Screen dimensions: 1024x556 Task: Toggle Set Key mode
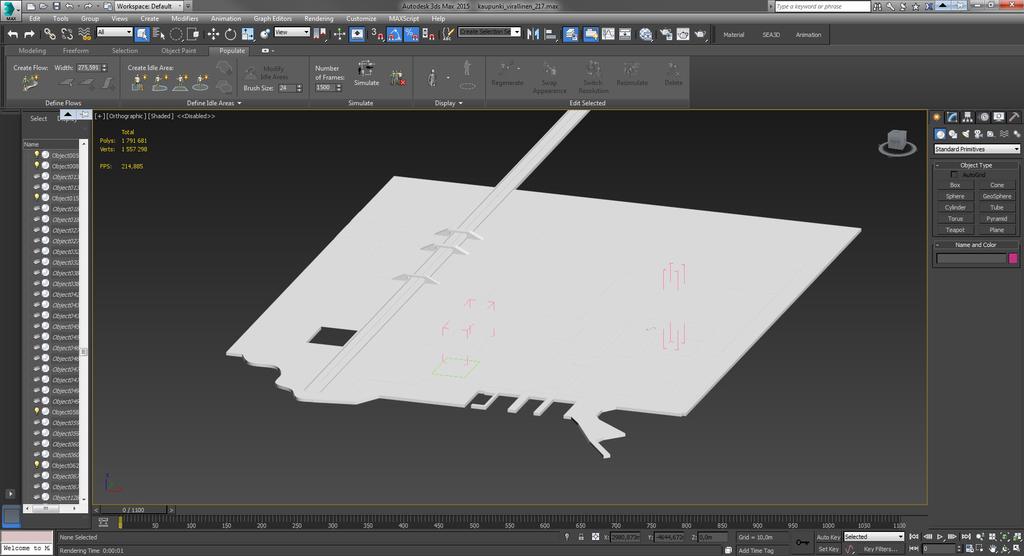click(x=828, y=549)
